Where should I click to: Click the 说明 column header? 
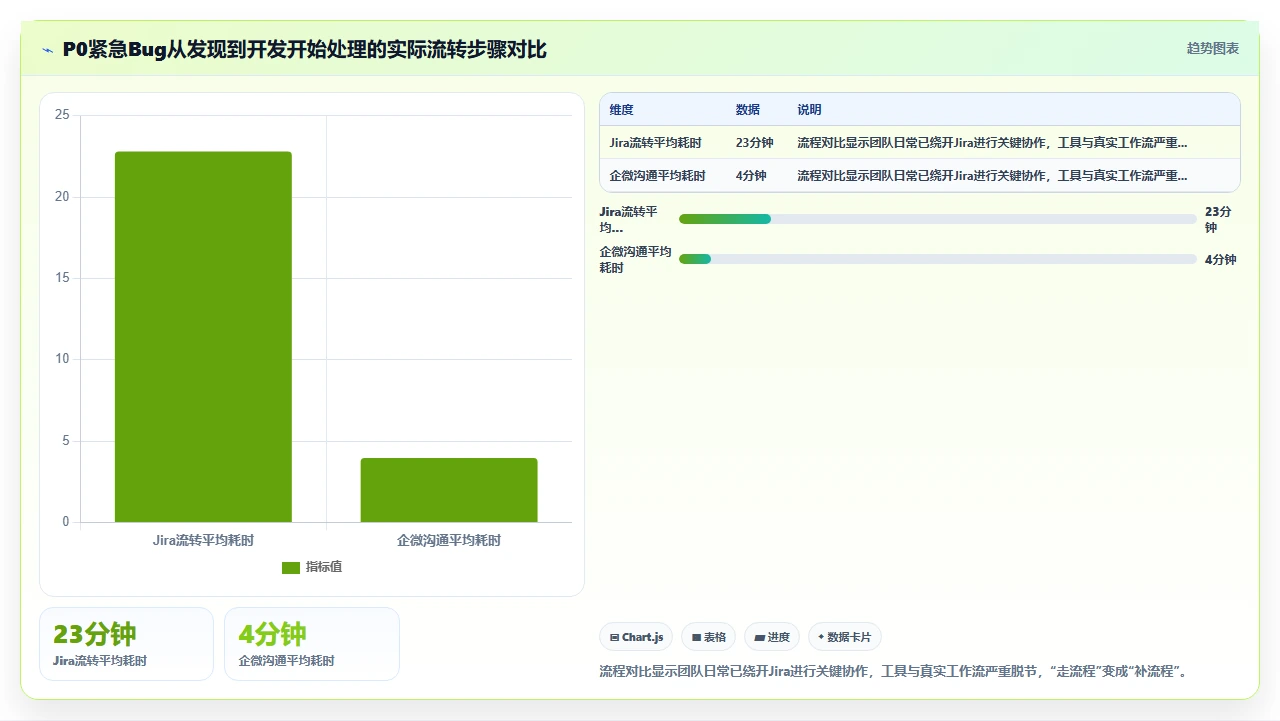[810, 110]
